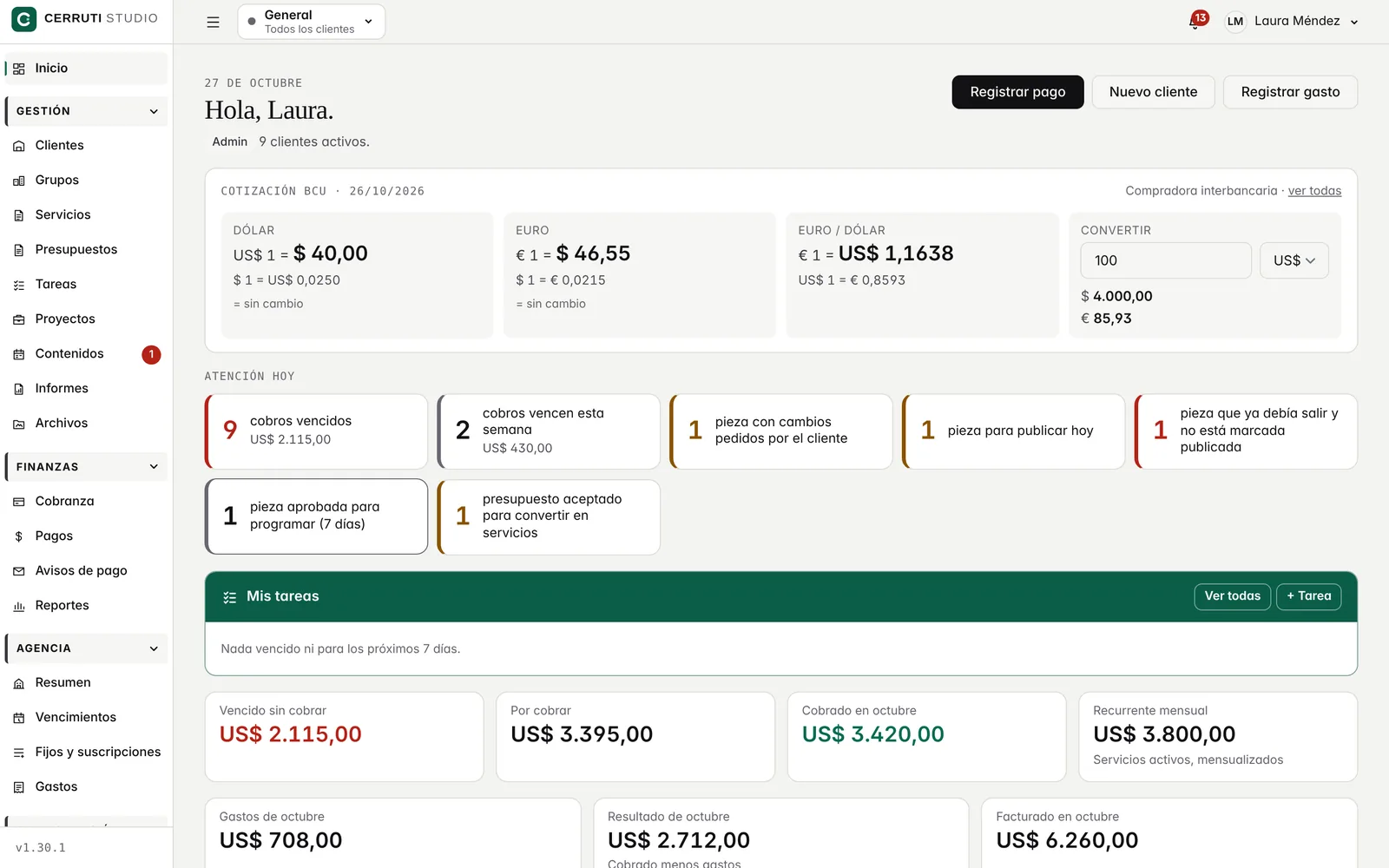Screen dimensions: 1389x868
Task: Open the US$ currency dropdown in Convertir
Action: [x=1294, y=260]
